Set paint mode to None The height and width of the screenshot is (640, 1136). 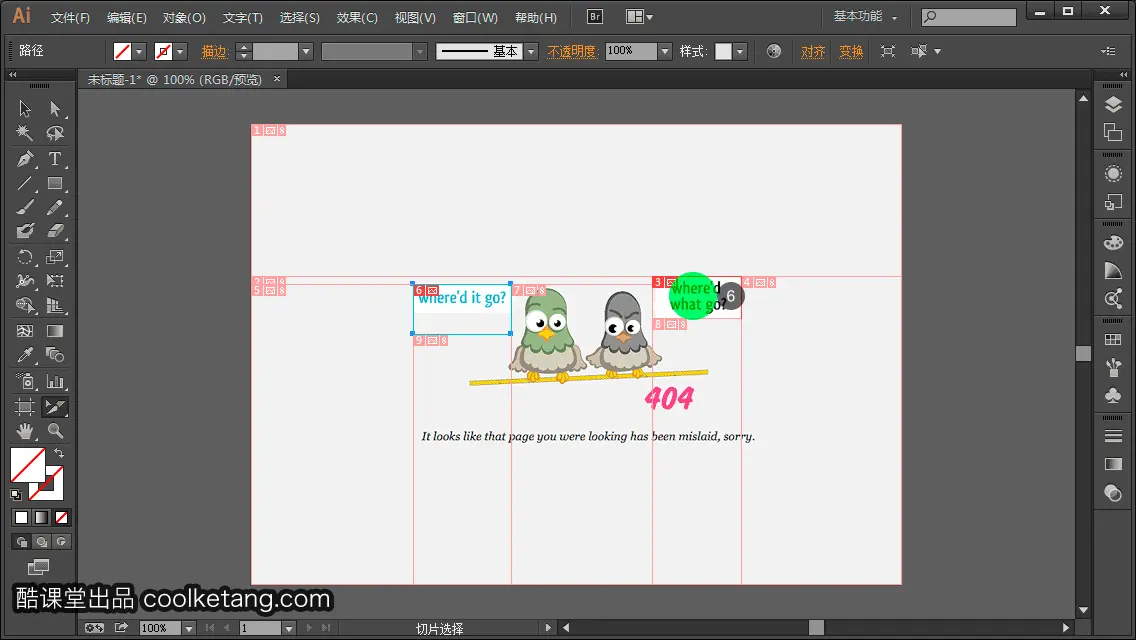62,518
